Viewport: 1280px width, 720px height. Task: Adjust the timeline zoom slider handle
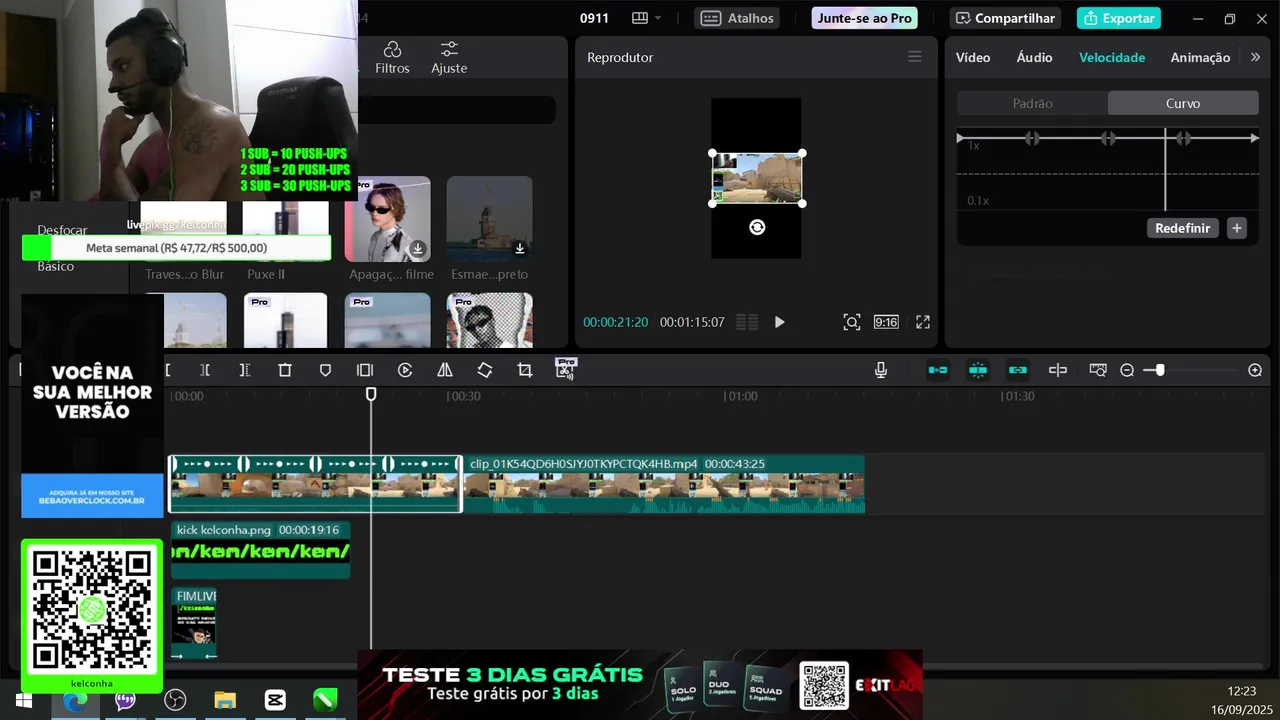[x=1160, y=370]
